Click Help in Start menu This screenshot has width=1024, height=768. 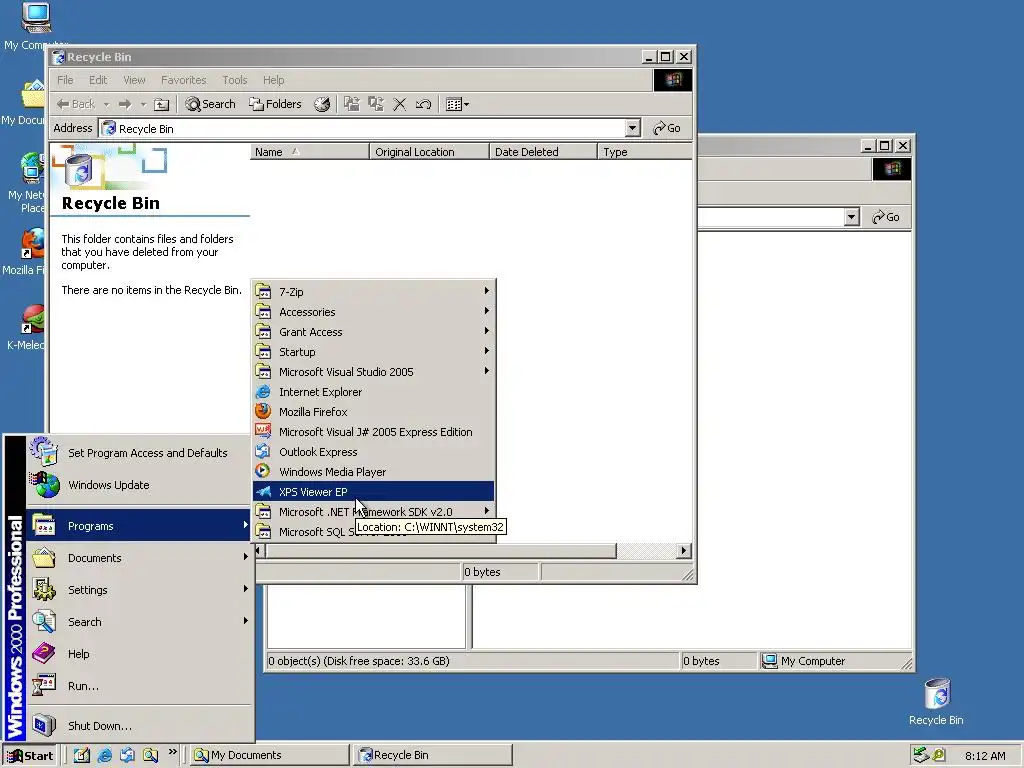tap(138, 654)
